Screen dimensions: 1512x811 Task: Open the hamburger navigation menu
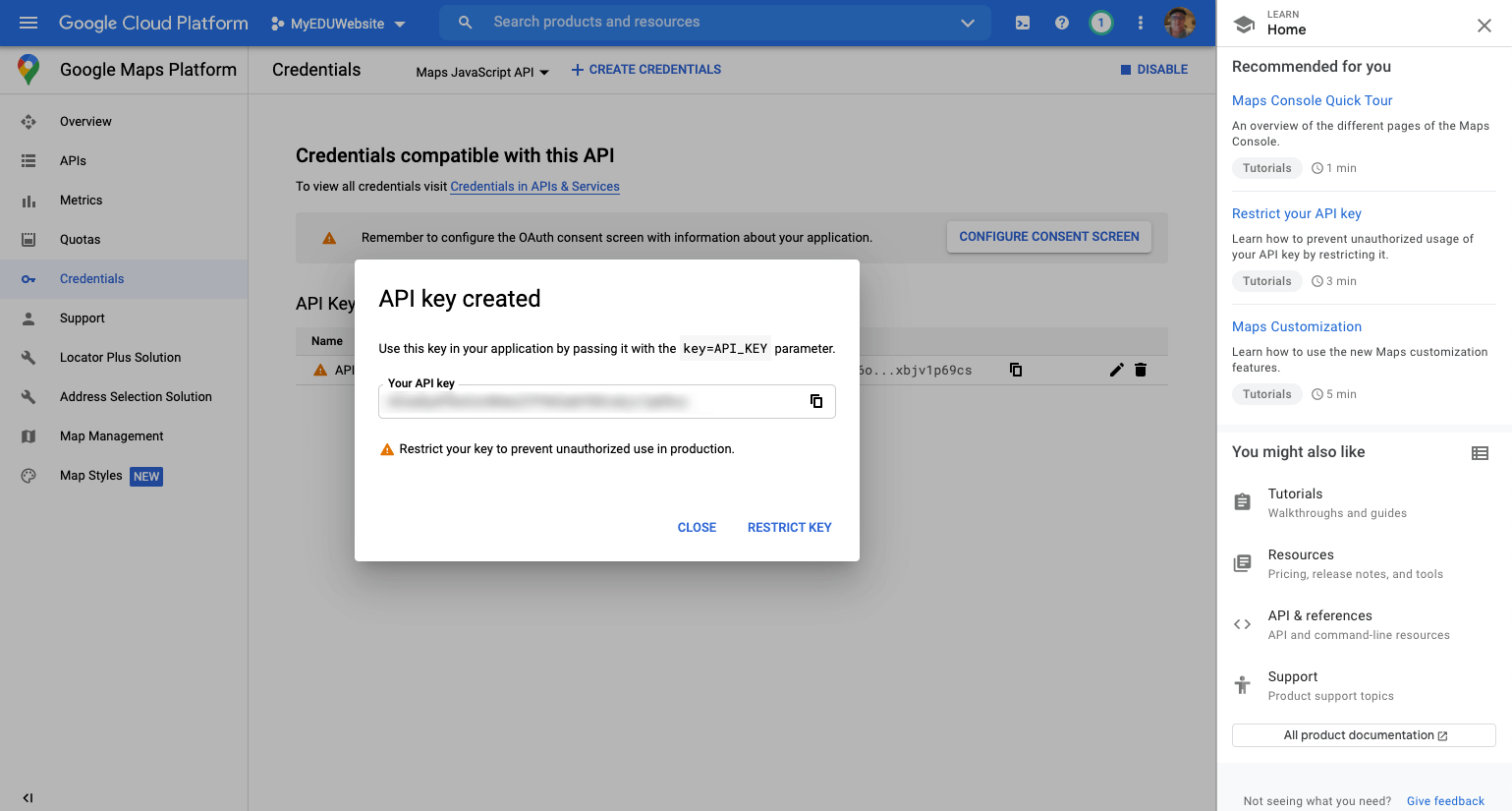tap(28, 23)
